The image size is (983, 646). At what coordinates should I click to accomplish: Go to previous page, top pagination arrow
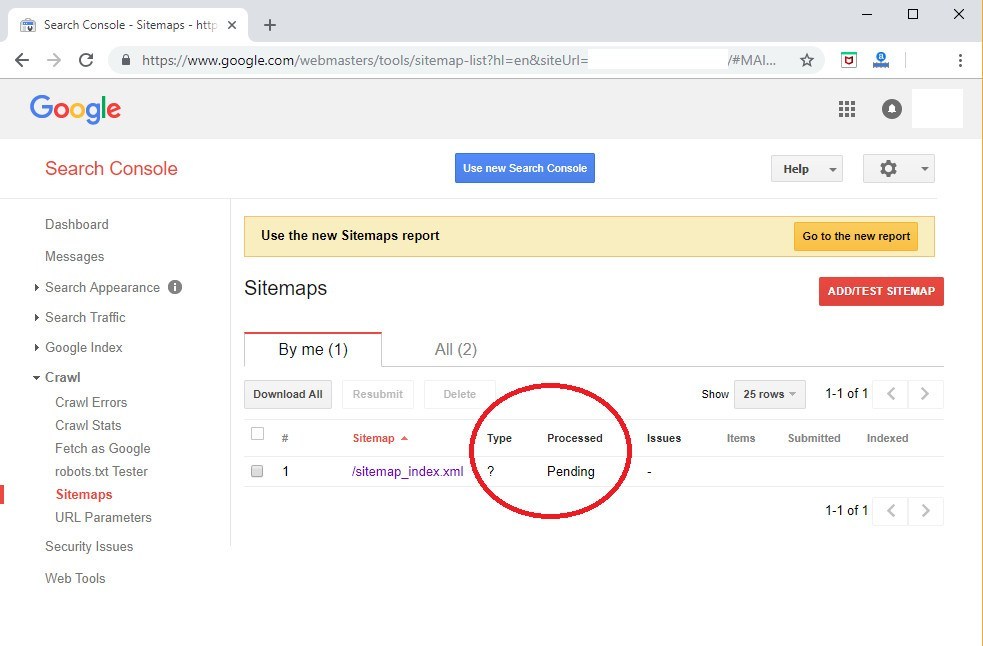click(890, 394)
